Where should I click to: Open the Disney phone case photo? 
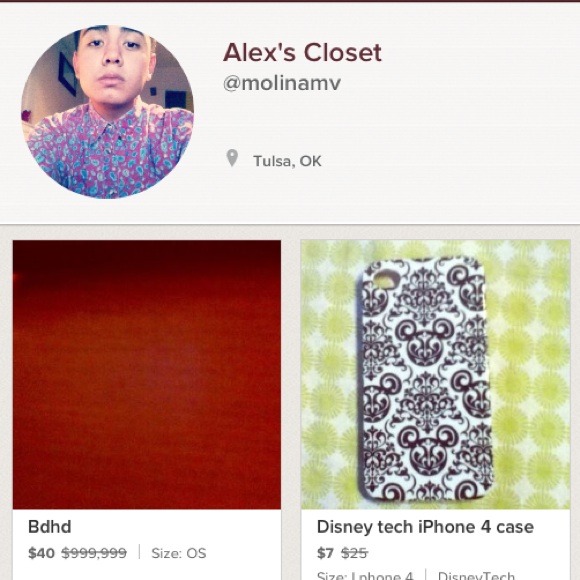click(x=435, y=374)
